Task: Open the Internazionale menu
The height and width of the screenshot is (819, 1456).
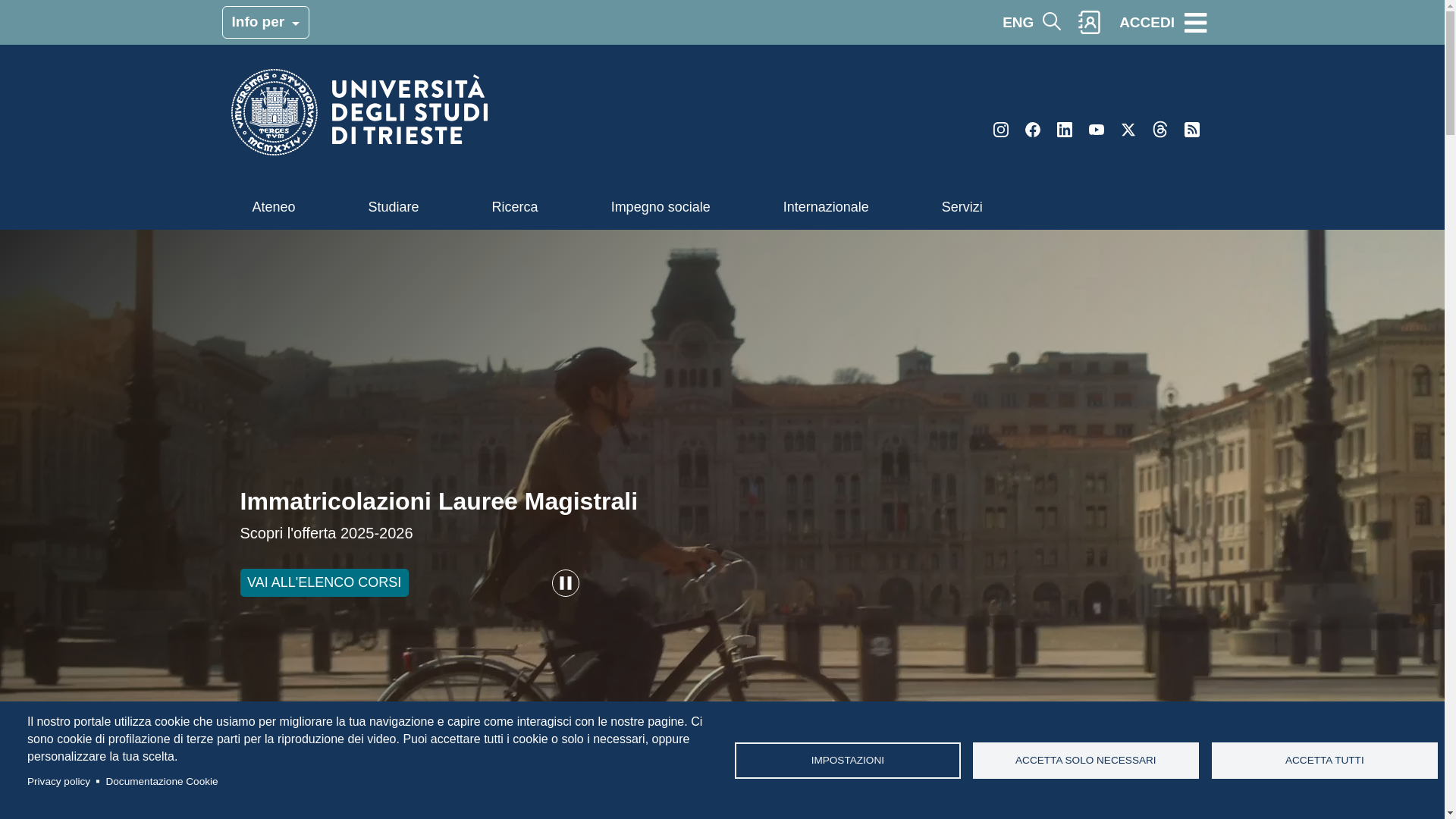Action: pyautogui.click(x=826, y=207)
